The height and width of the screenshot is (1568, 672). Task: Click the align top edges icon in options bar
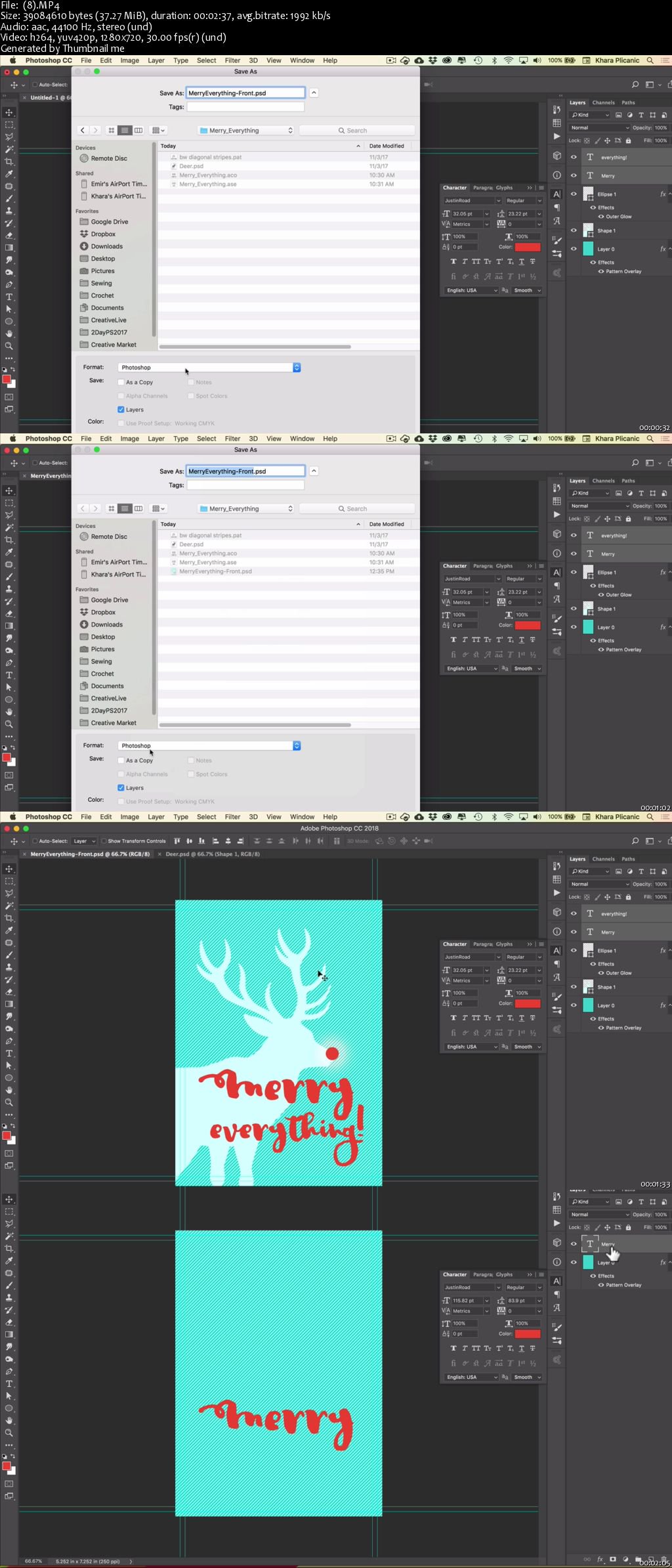177,840
